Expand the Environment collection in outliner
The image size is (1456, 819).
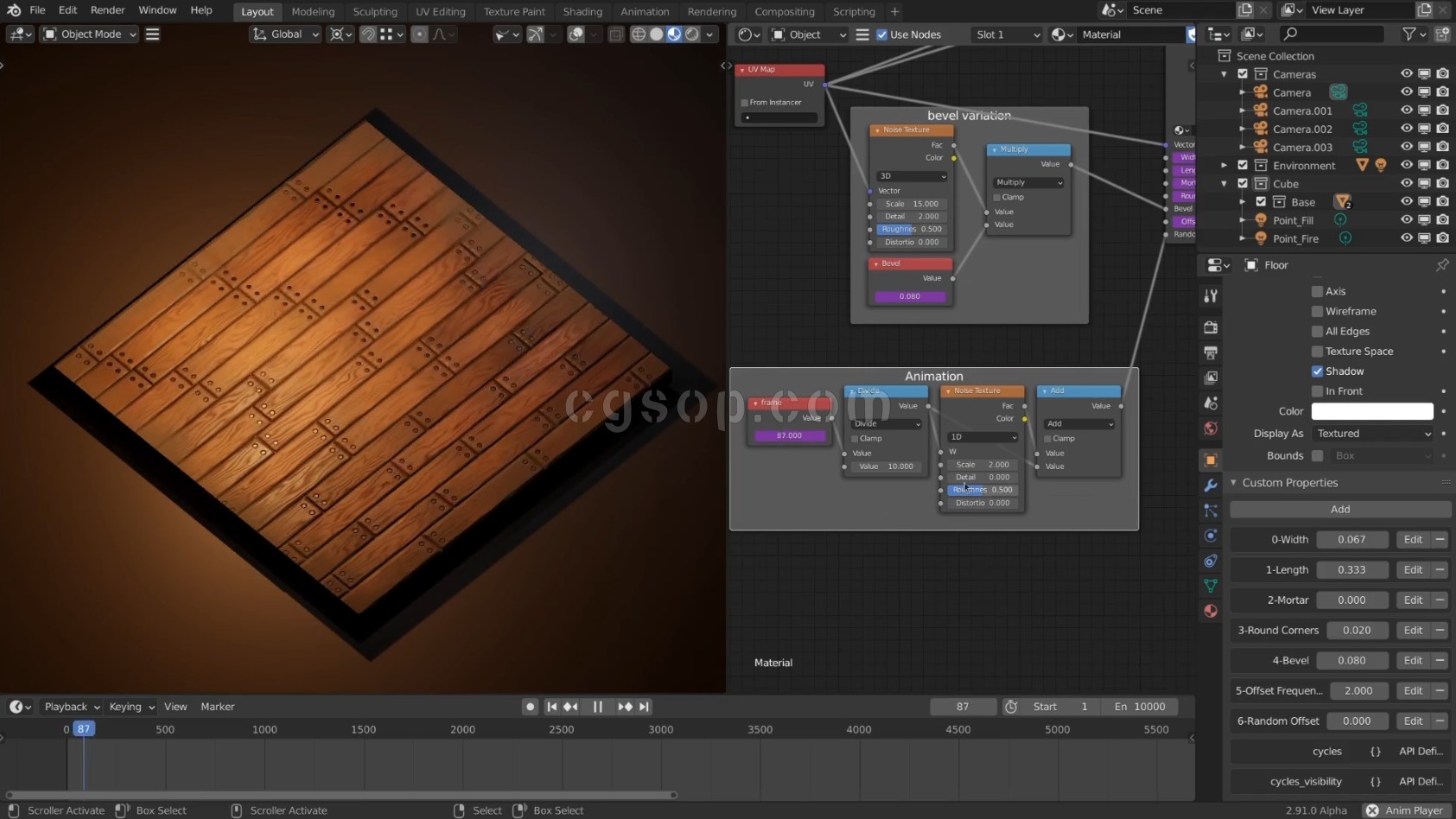[x=1224, y=166]
